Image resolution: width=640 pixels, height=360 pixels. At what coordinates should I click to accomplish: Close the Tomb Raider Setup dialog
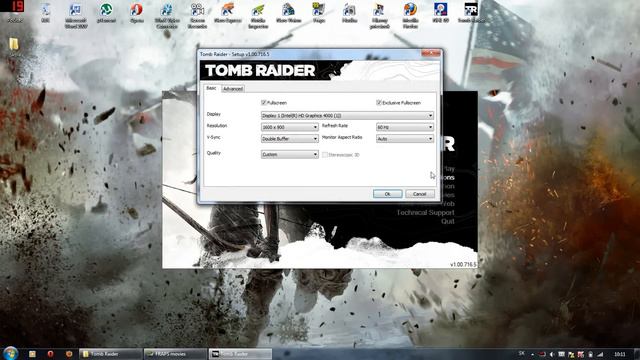pos(431,53)
